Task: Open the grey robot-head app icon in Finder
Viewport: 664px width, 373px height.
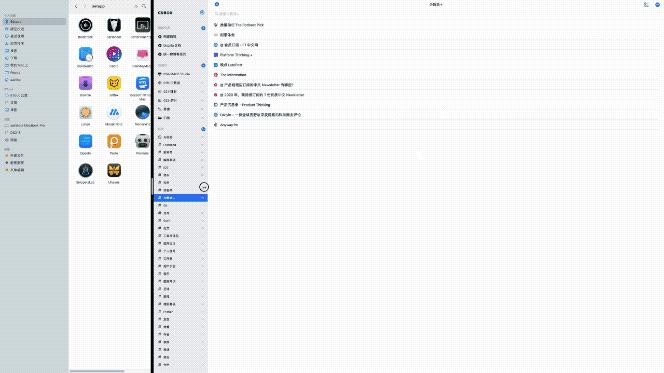Action: click(x=142, y=141)
